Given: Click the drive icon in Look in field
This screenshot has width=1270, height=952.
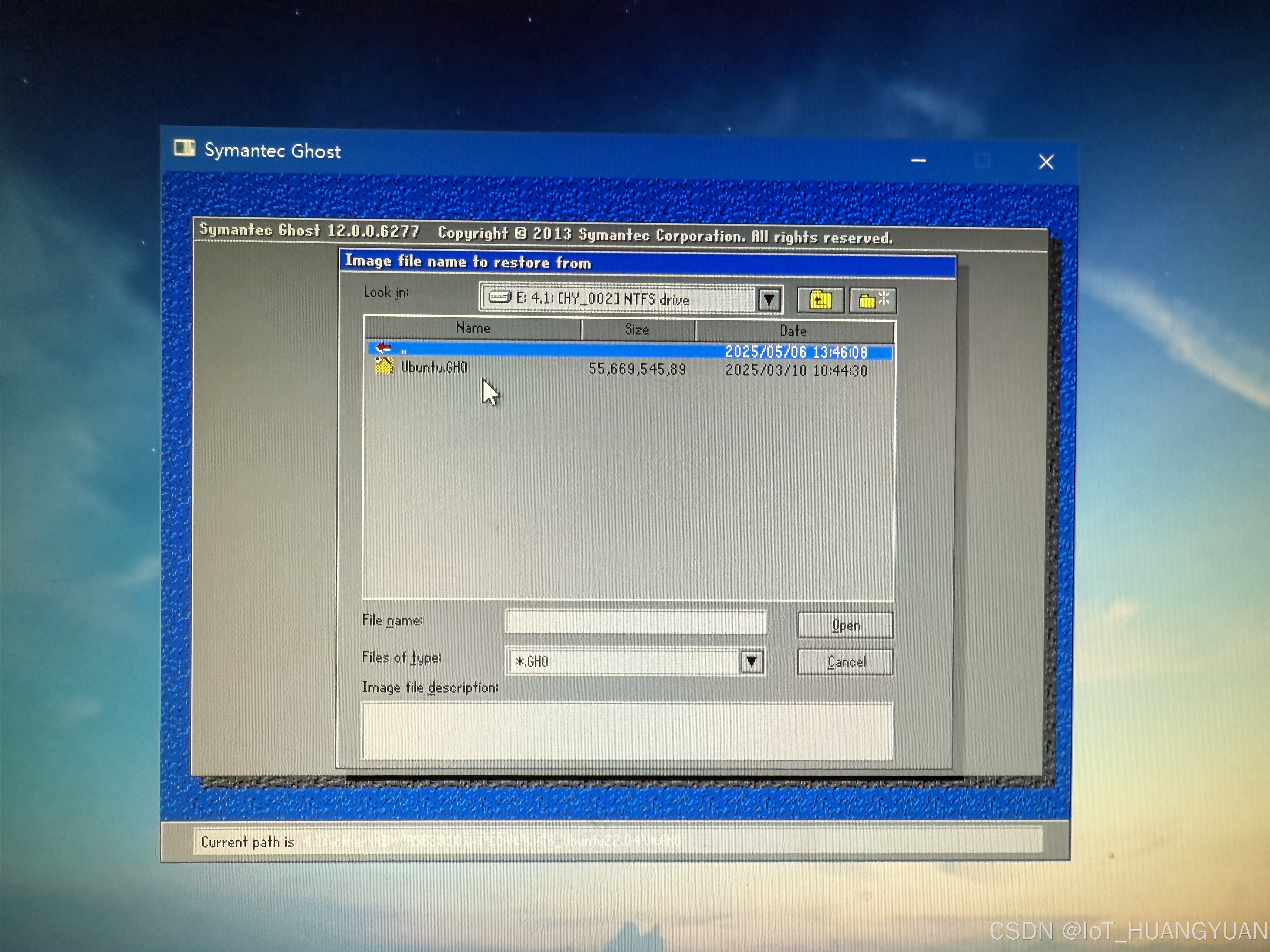Looking at the screenshot, I should 500,297.
